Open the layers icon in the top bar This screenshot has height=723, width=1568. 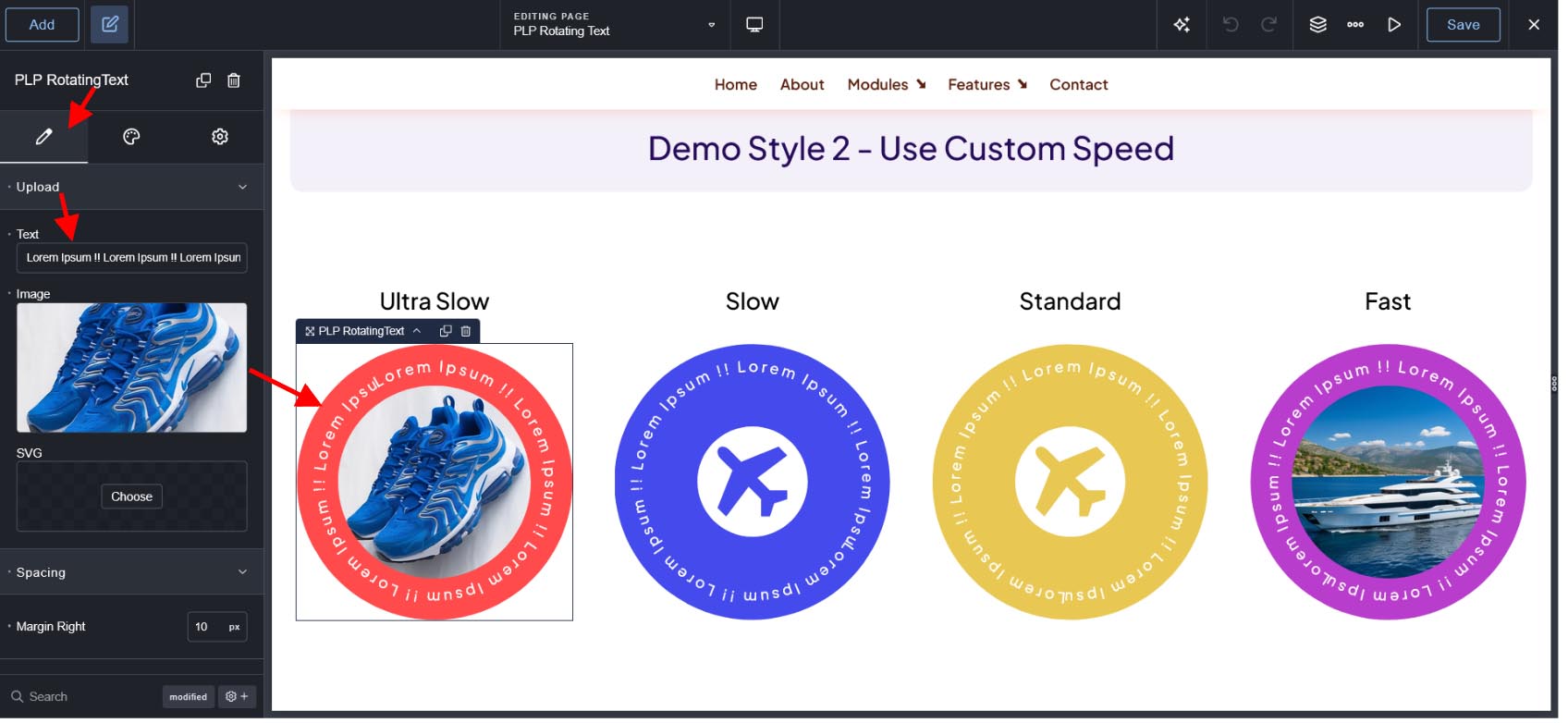[x=1317, y=25]
